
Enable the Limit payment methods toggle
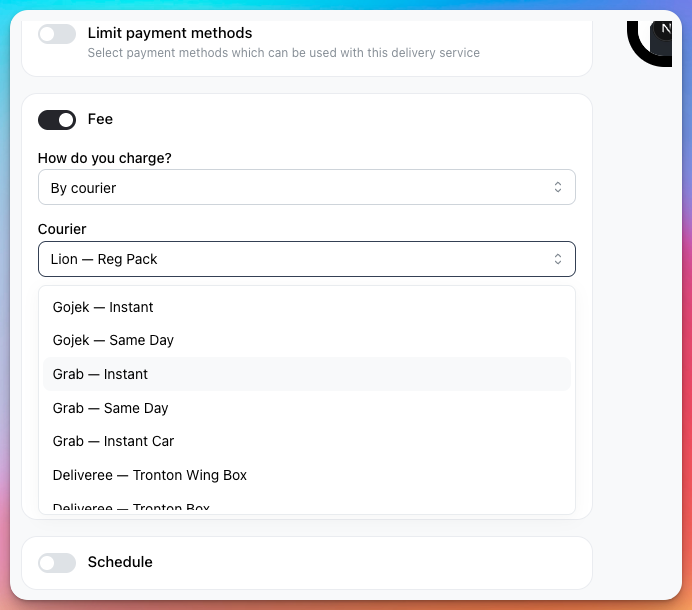(56, 34)
